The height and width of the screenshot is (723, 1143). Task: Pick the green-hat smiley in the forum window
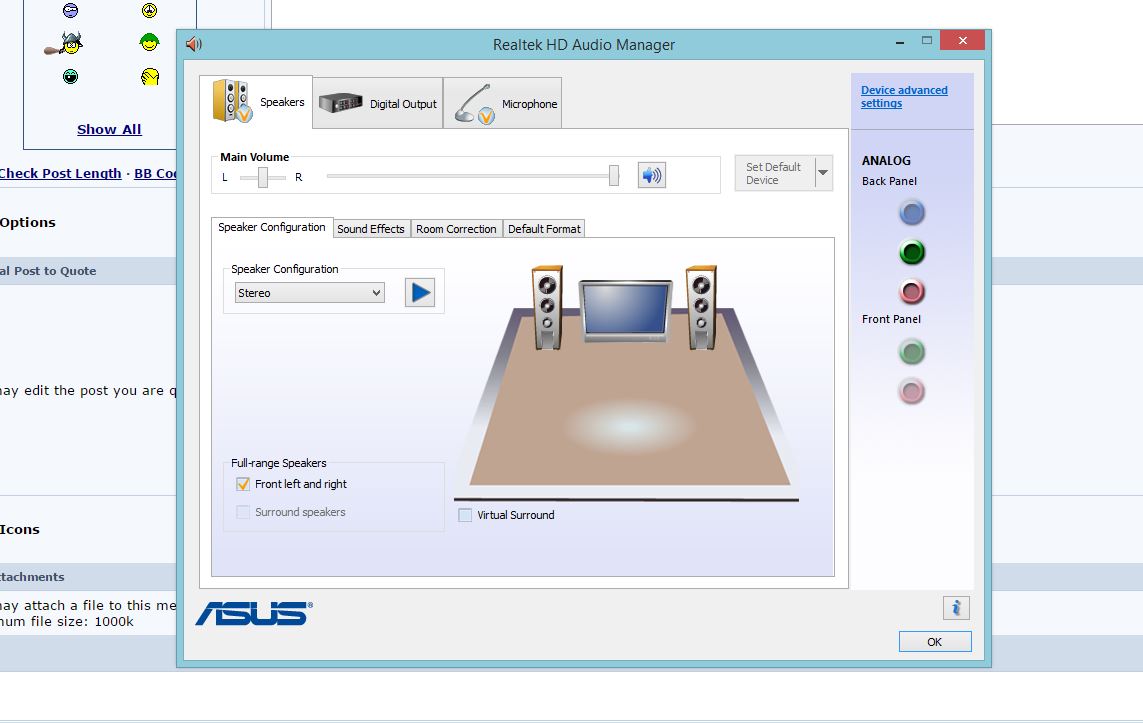(149, 42)
